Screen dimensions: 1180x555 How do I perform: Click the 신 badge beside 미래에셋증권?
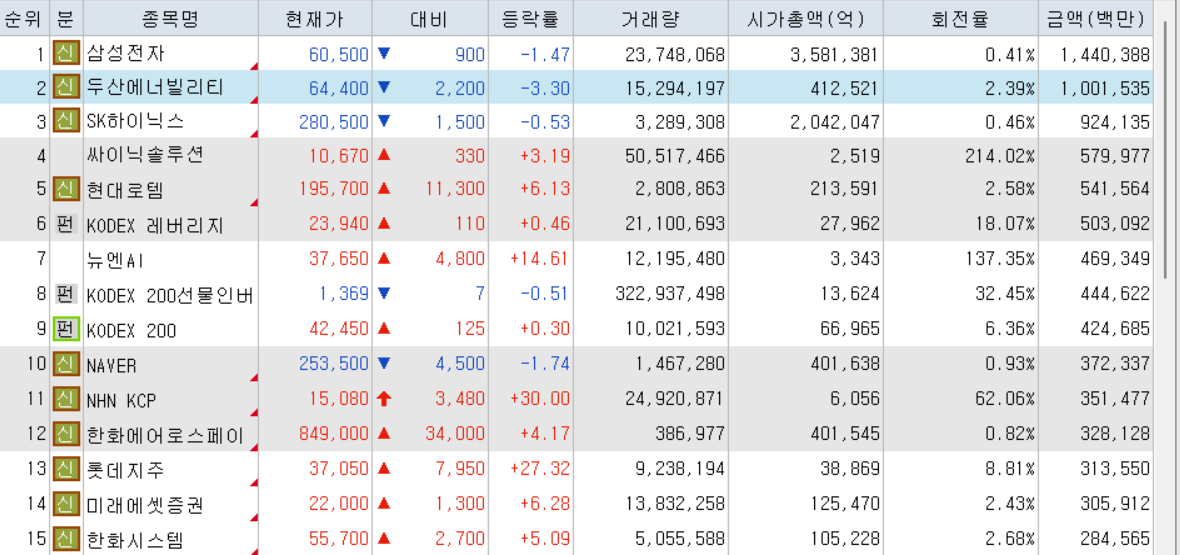pos(66,504)
